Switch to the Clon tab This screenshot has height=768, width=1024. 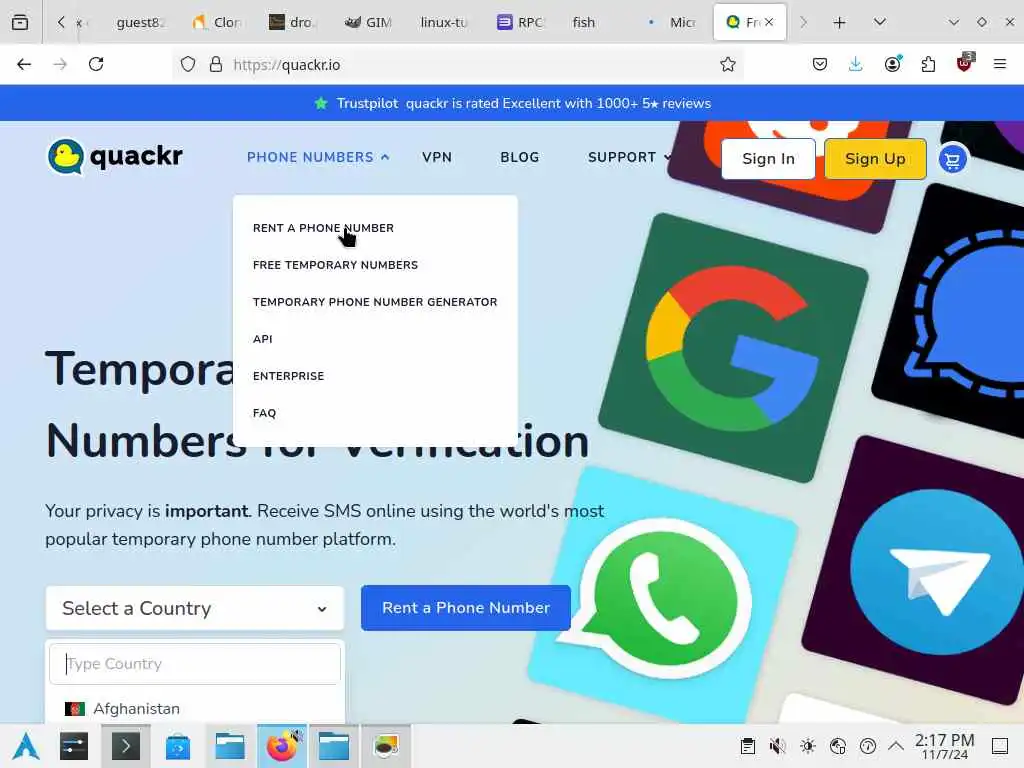pos(219,22)
